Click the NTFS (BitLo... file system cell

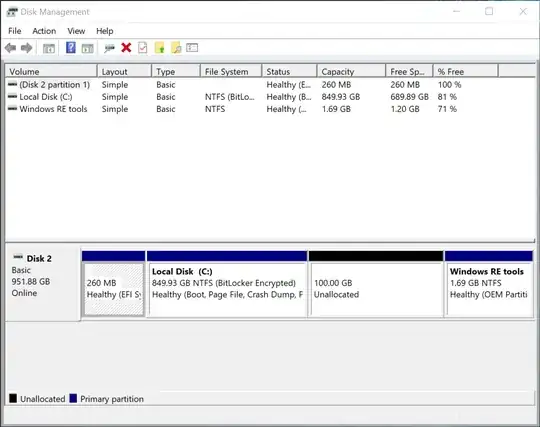pyautogui.click(x=229, y=97)
